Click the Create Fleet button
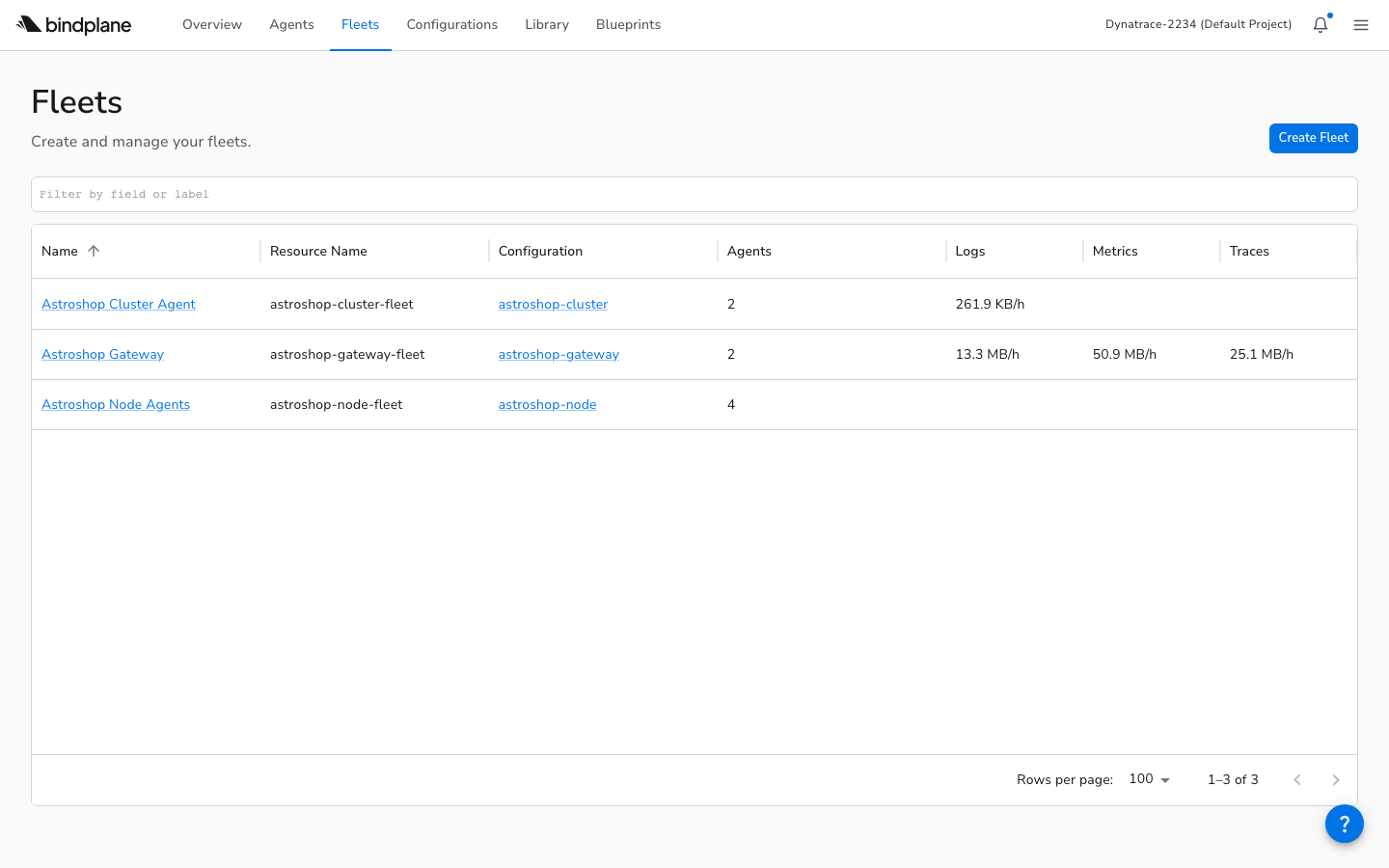The image size is (1389, 868). coord(1313,138)
